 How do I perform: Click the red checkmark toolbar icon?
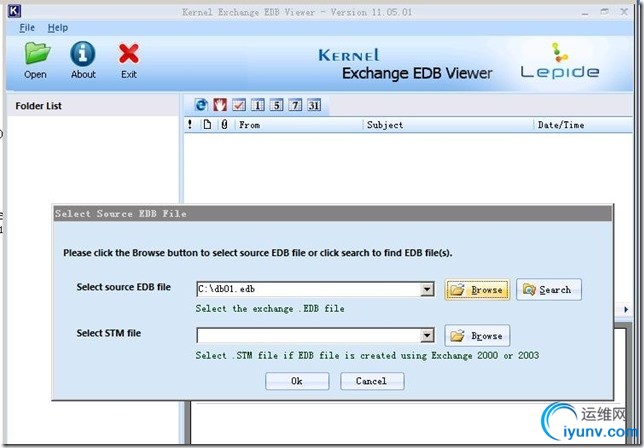coord(239,105)
